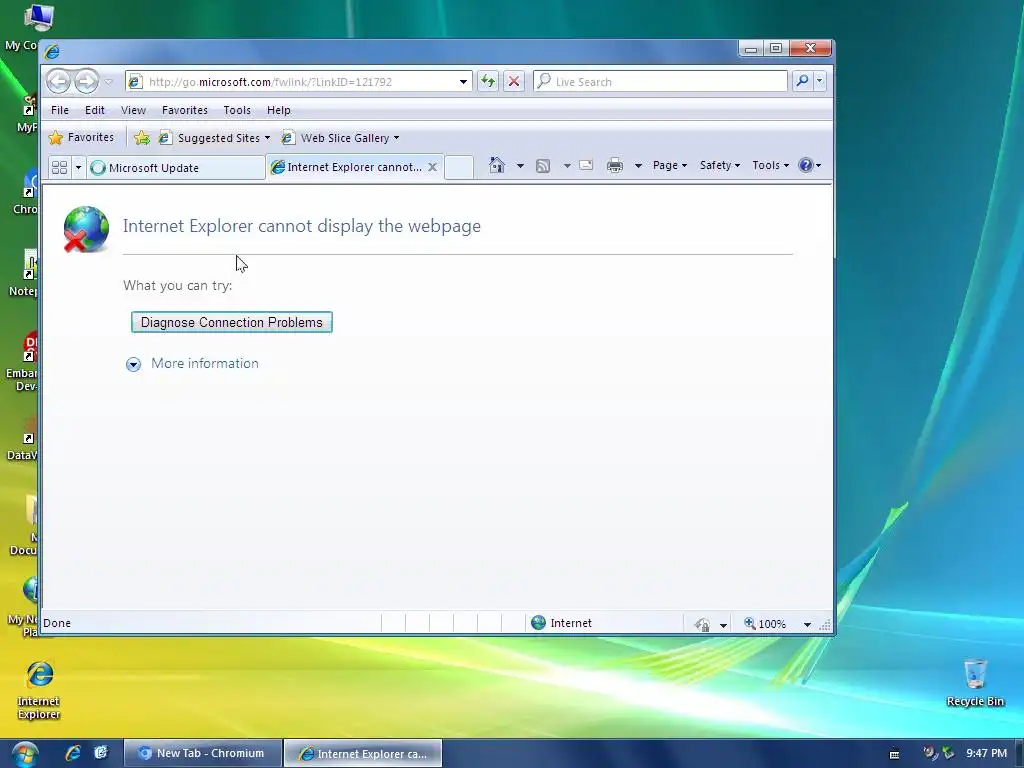Click the RSS feeds icon

click(x=543, y=166)
